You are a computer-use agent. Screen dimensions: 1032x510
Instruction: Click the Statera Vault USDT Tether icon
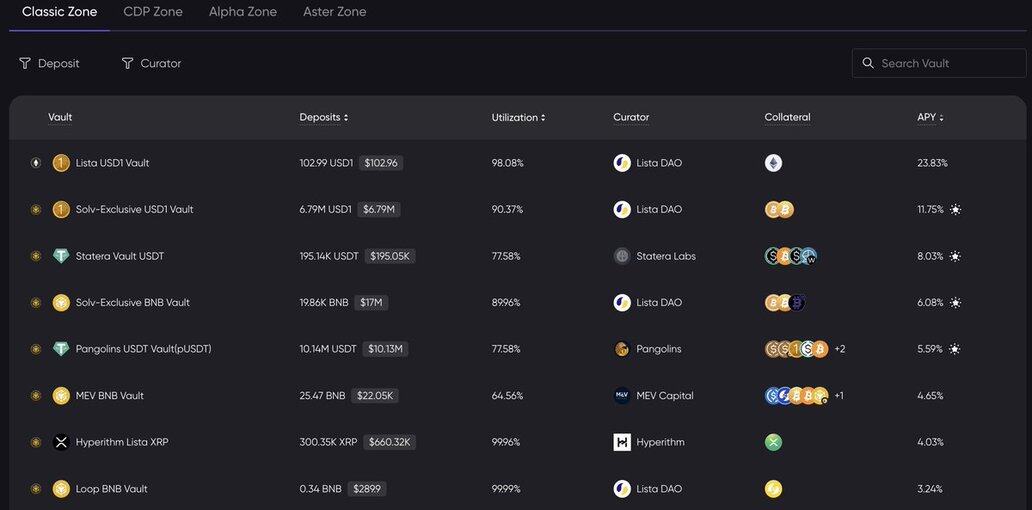pyautogui.click(x=61, y=256)
